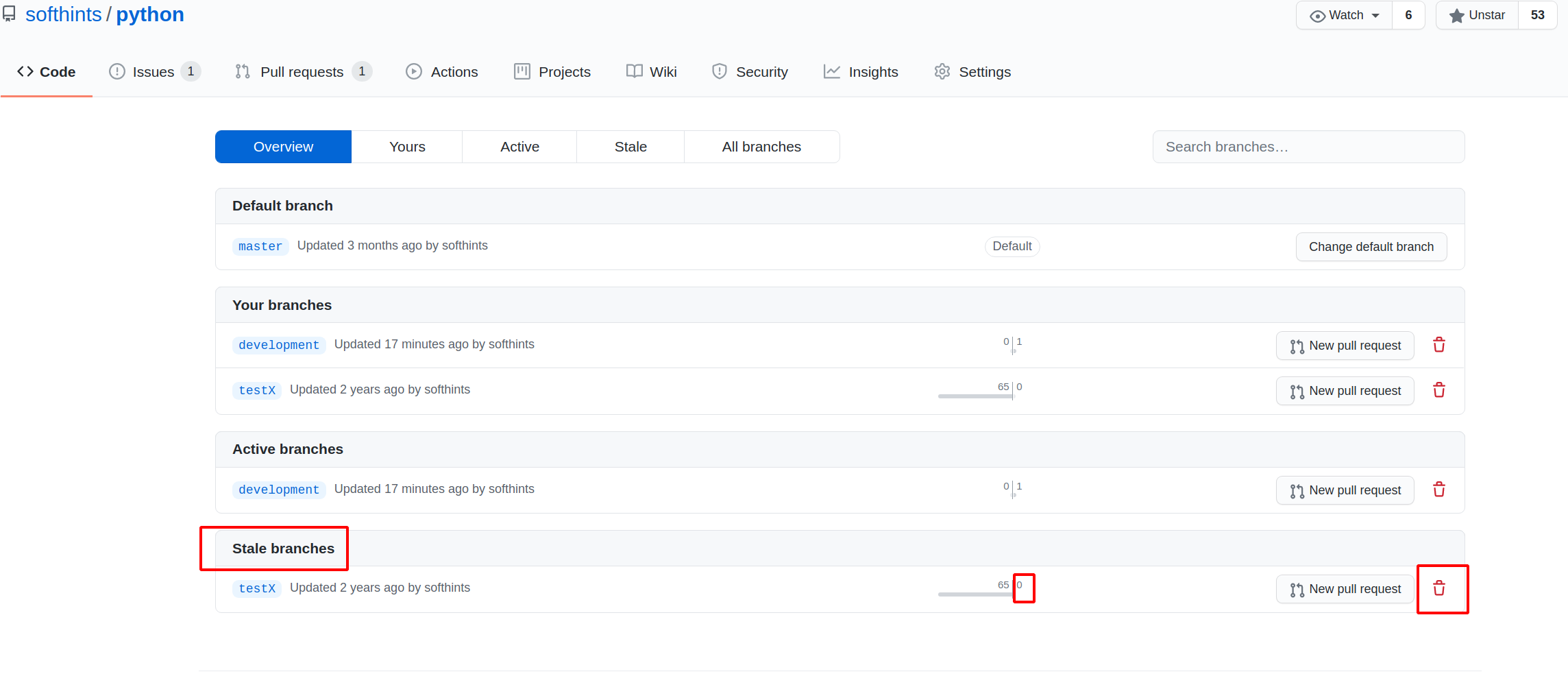Open the master branch link
1568x674 pixels.
coord(260,246)
